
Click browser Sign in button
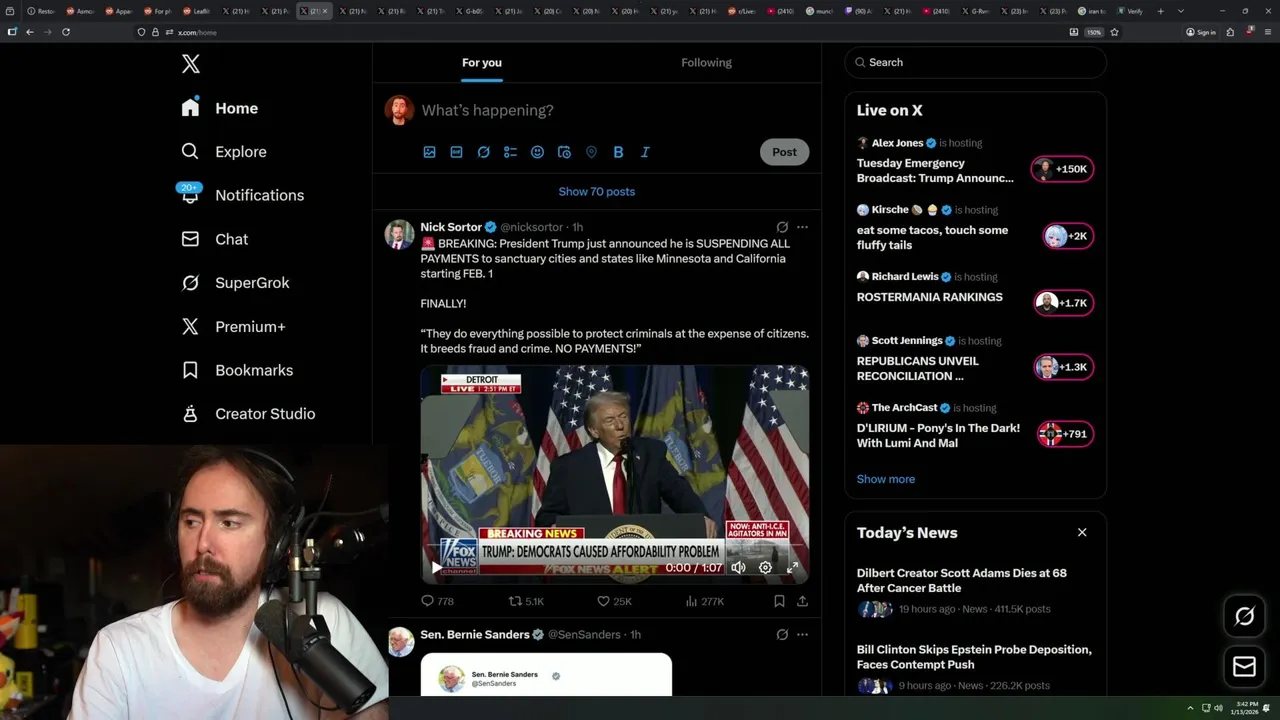(1201, 32)
